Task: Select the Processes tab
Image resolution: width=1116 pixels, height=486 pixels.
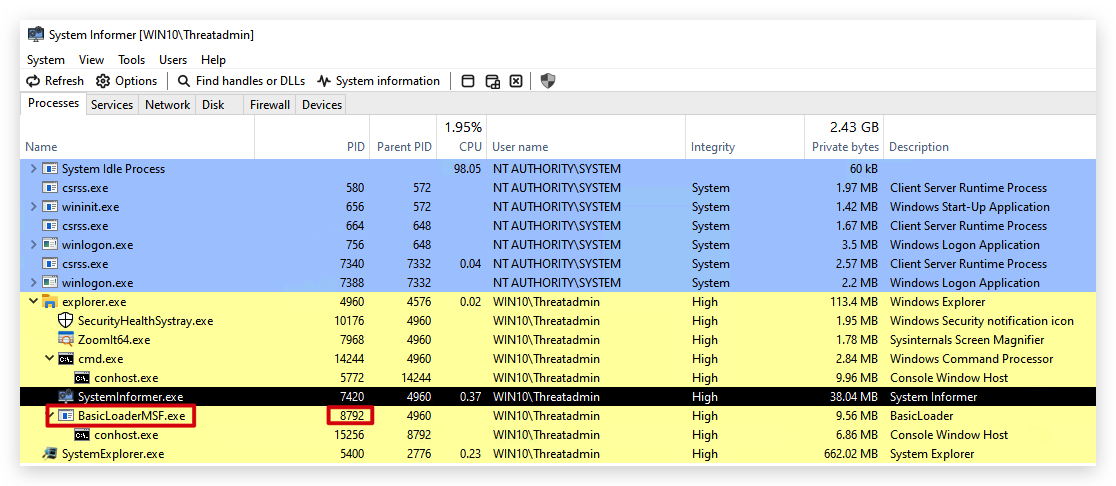Action: pyautogui.click(x=53, y=103)
